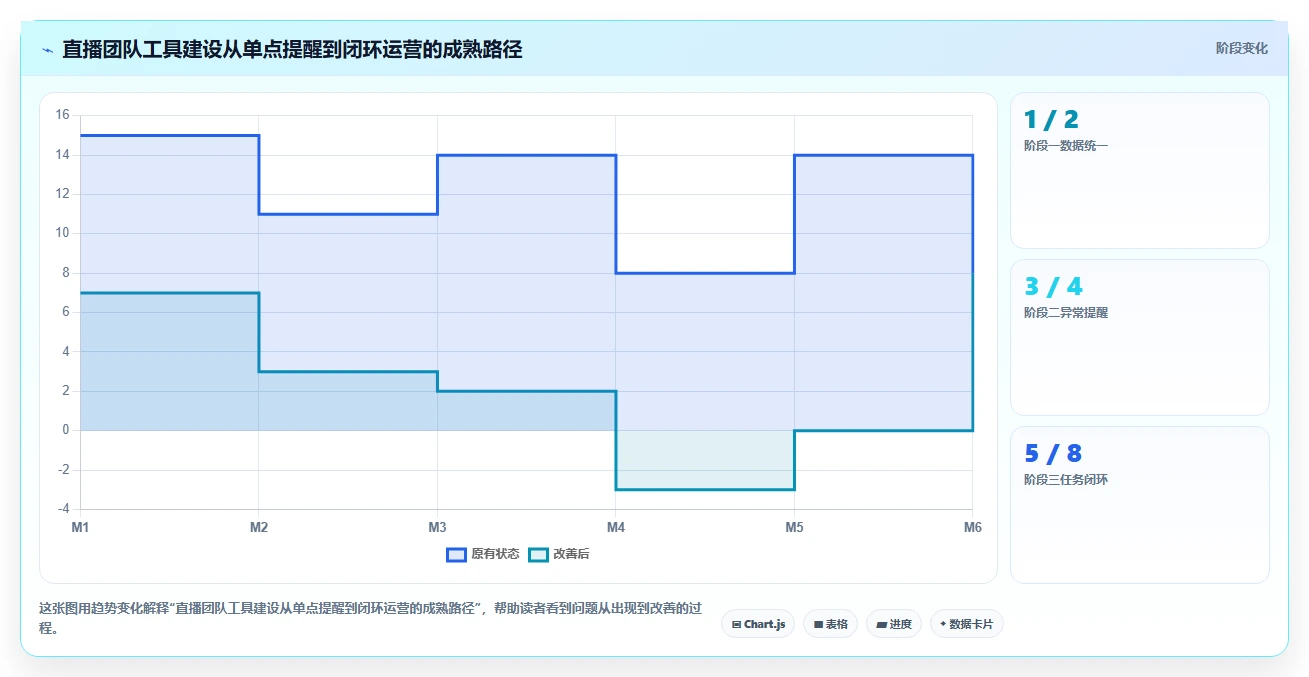Viewport: 1309px width, 677px height.
Task: Toggle the 原有状态 legend label
Action: 495,554
